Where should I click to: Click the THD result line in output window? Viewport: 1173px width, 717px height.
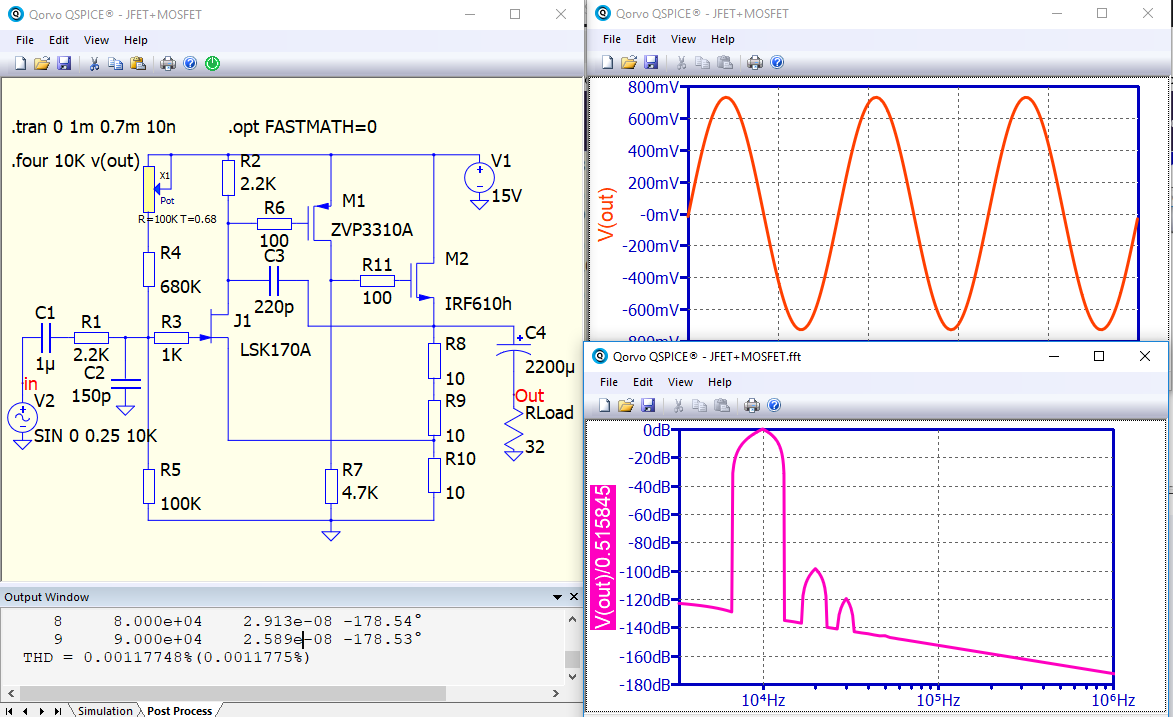coord(167,657)
